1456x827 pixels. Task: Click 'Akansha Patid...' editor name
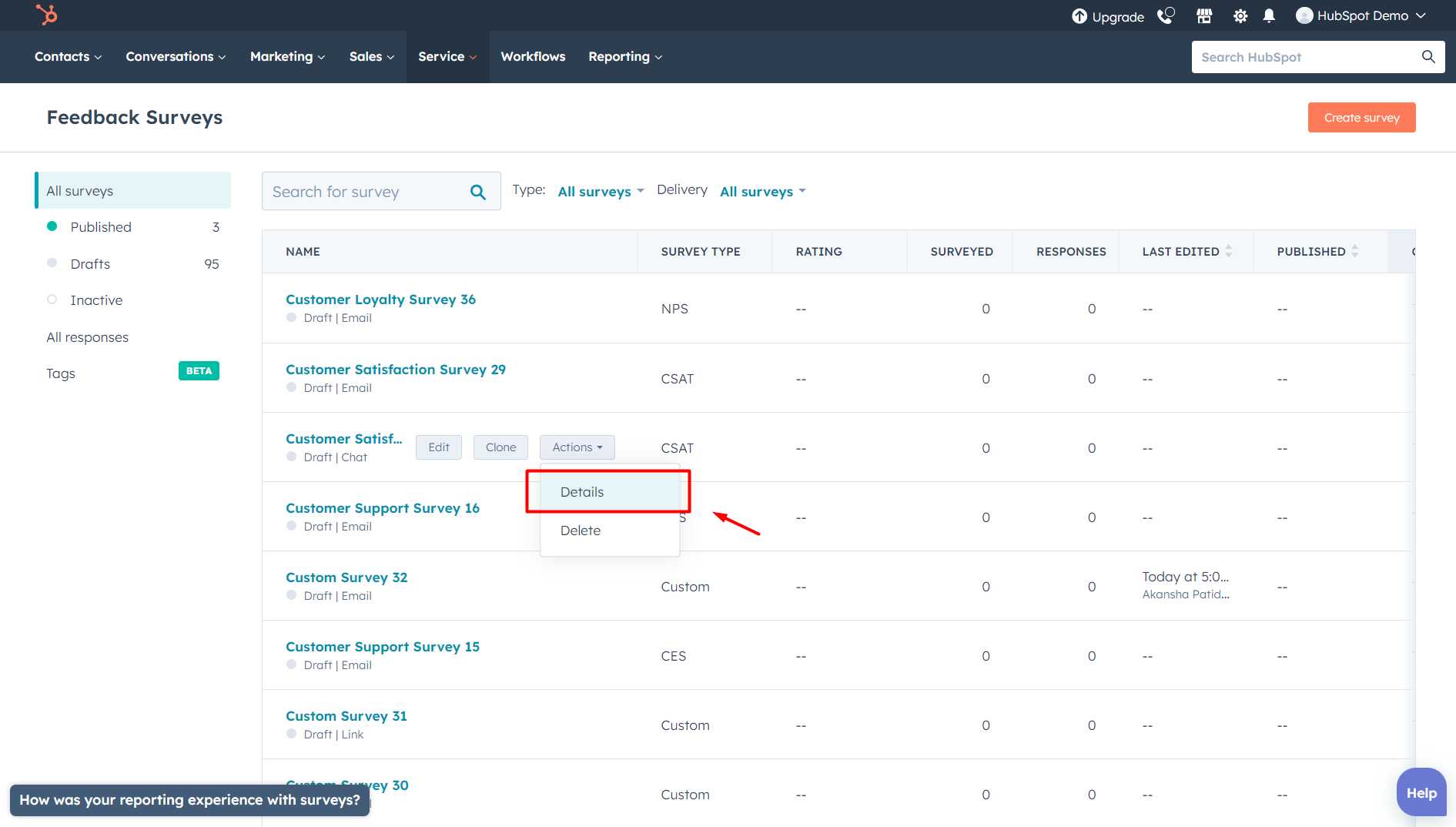click(1186, 594)
